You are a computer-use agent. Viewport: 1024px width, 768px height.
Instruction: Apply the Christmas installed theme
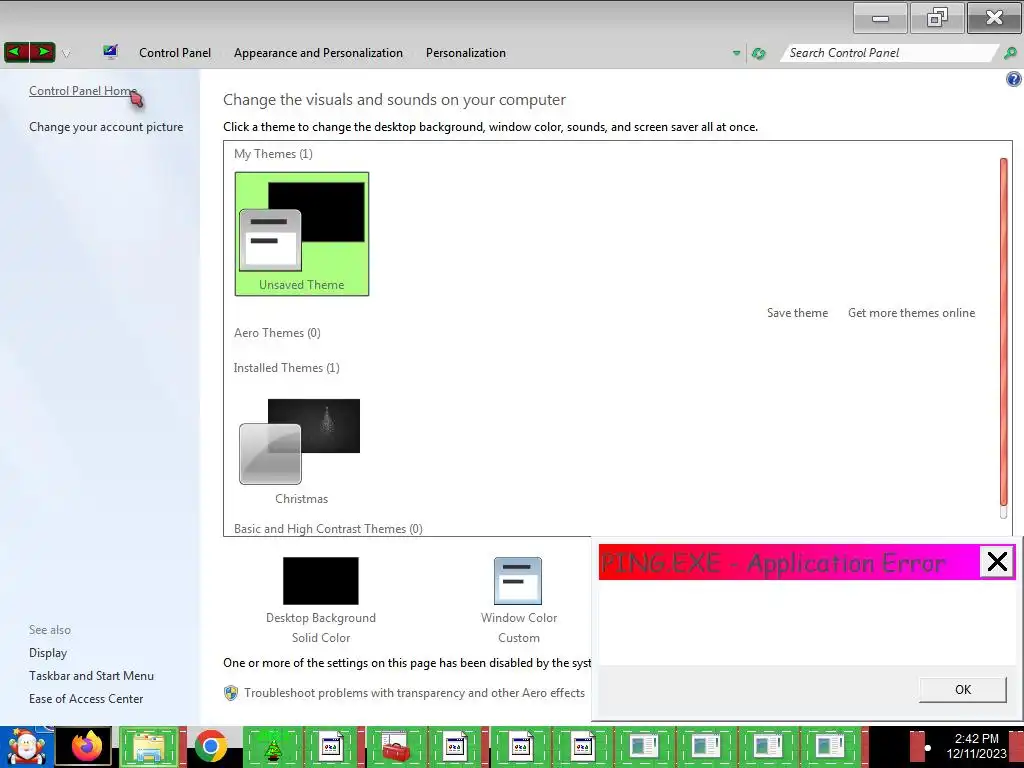[300, 451]
